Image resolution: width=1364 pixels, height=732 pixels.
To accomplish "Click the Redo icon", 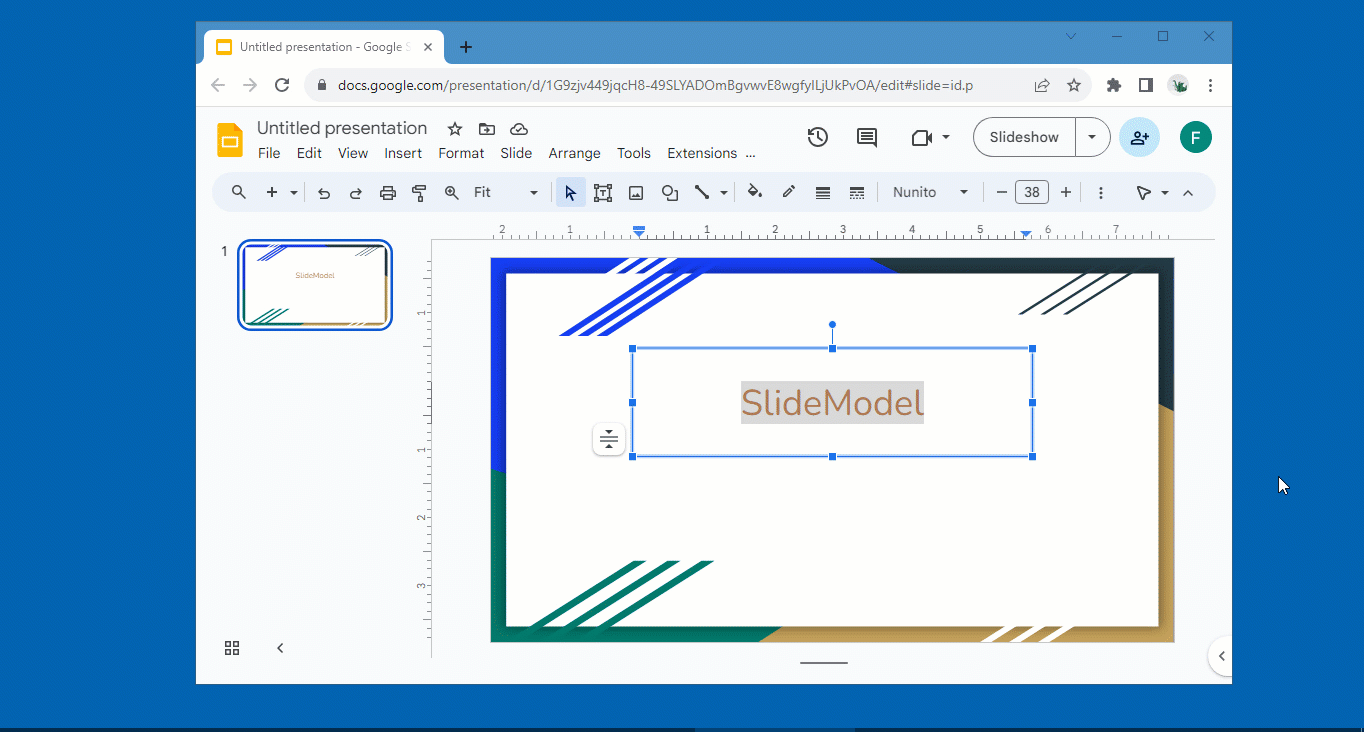I will pos(356,192).
